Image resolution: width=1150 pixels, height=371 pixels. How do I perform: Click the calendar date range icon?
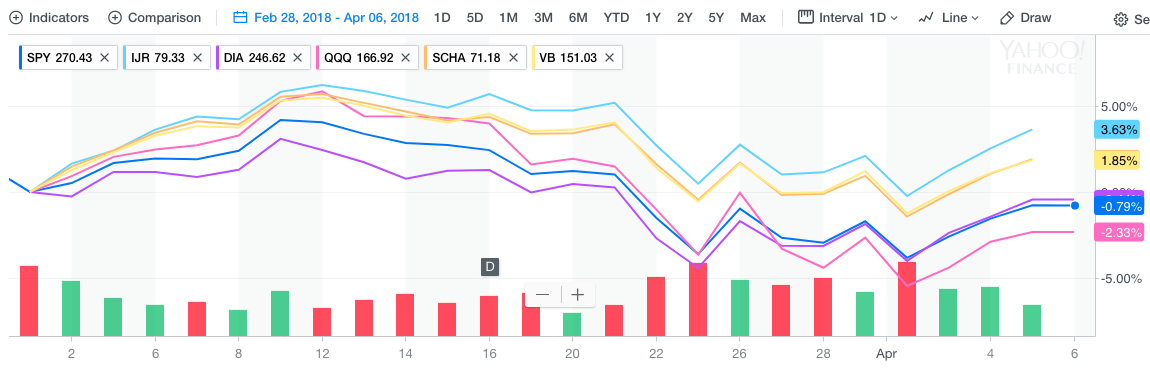coord(241,18)
